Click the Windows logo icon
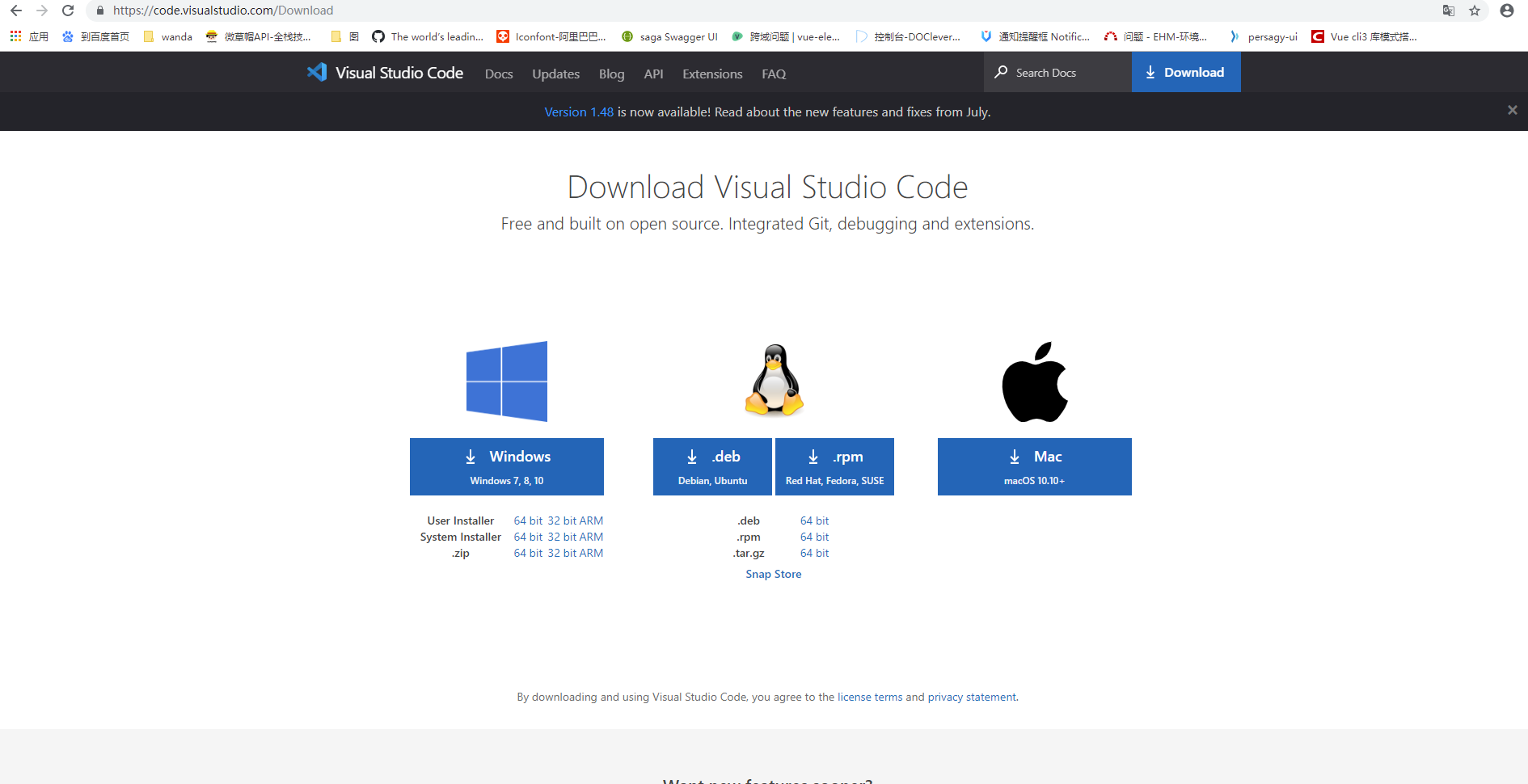 coord(507,381)
